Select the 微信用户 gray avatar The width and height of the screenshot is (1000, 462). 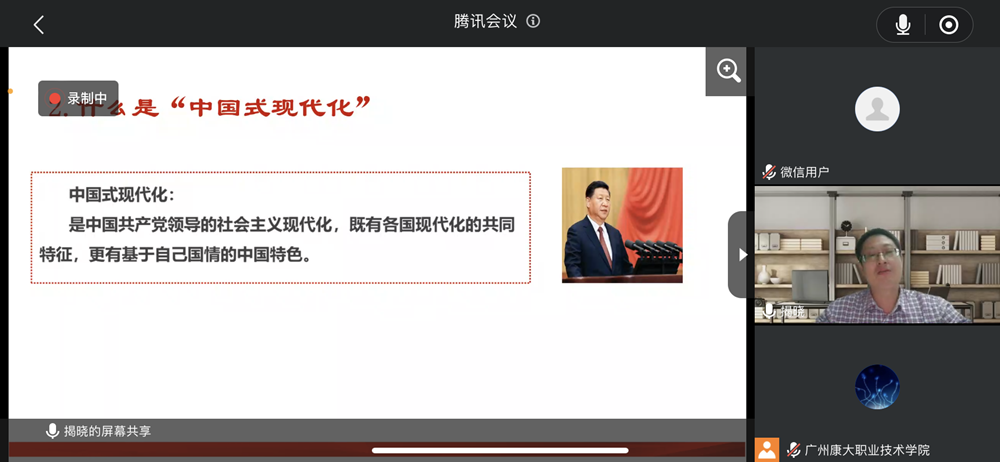(x=877, y=109)
